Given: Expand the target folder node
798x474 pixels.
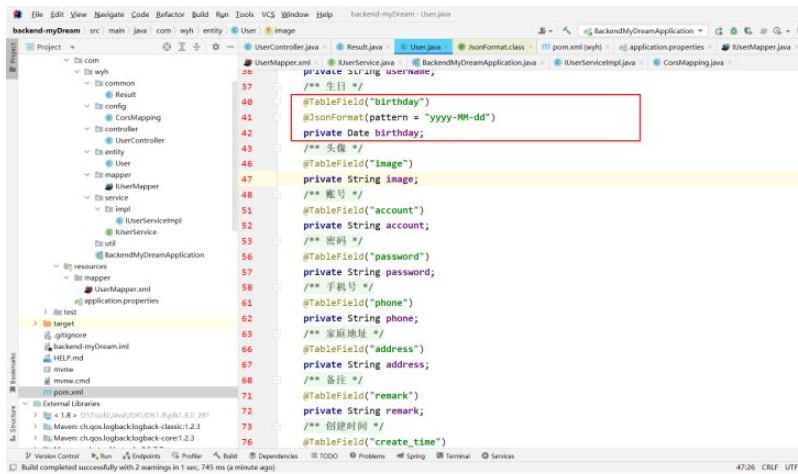Looking at the screenshot, I should tap(35, 323).
